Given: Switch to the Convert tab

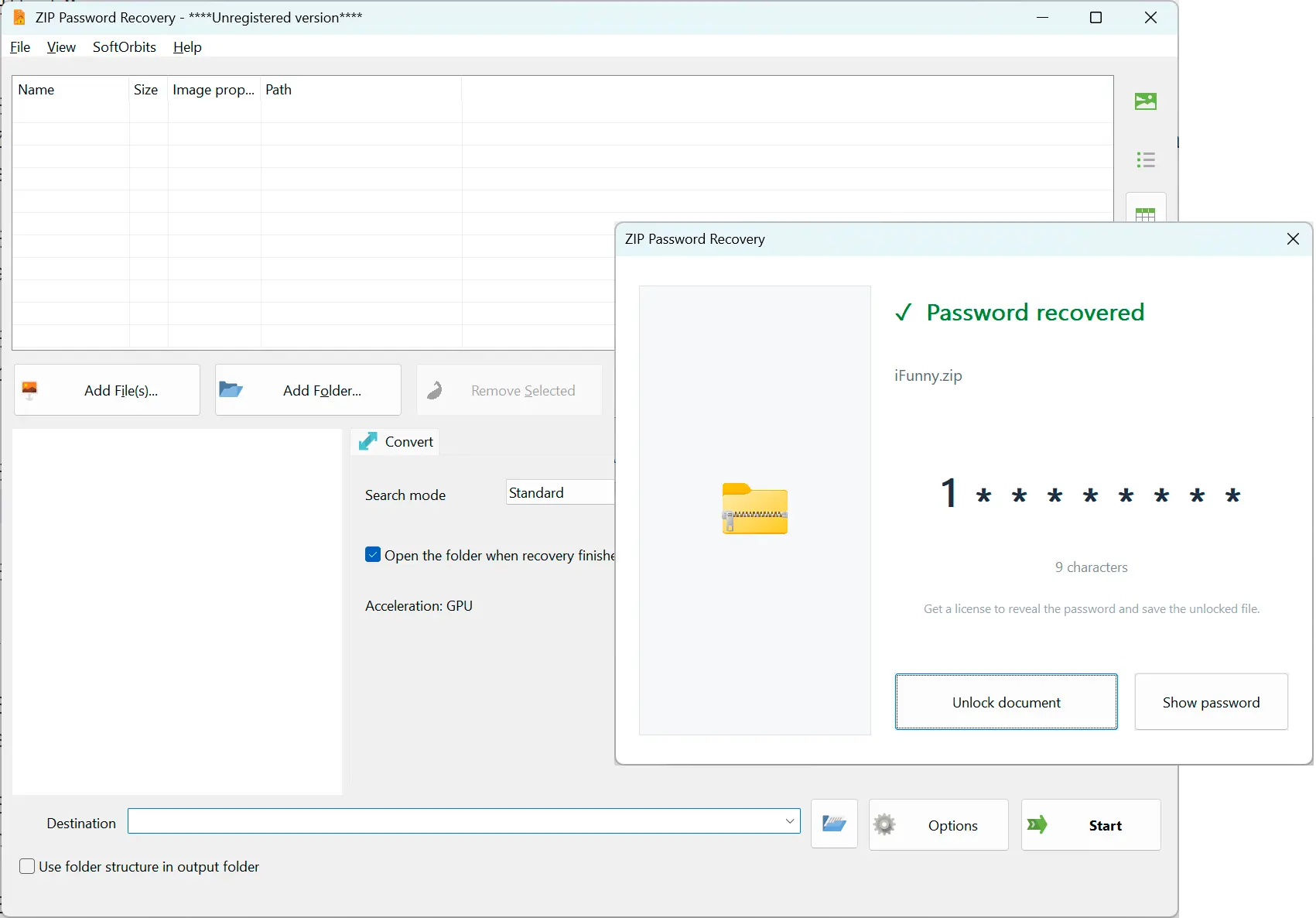Looking at the screenshot, I should pyautogui.click(x=396, y=441).
